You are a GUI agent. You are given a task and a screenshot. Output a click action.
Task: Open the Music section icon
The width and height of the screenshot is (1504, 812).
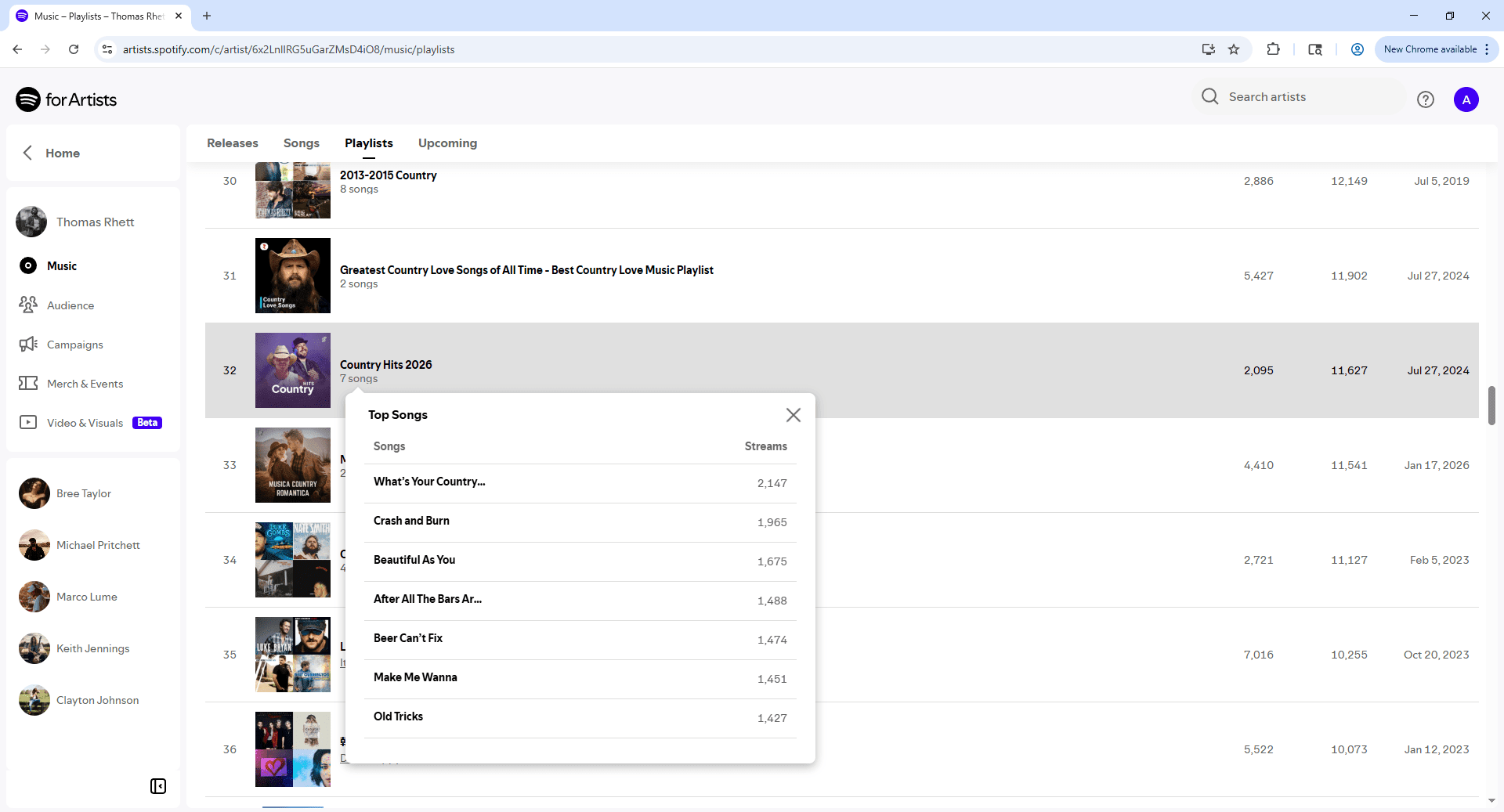(x=28, y=265)
